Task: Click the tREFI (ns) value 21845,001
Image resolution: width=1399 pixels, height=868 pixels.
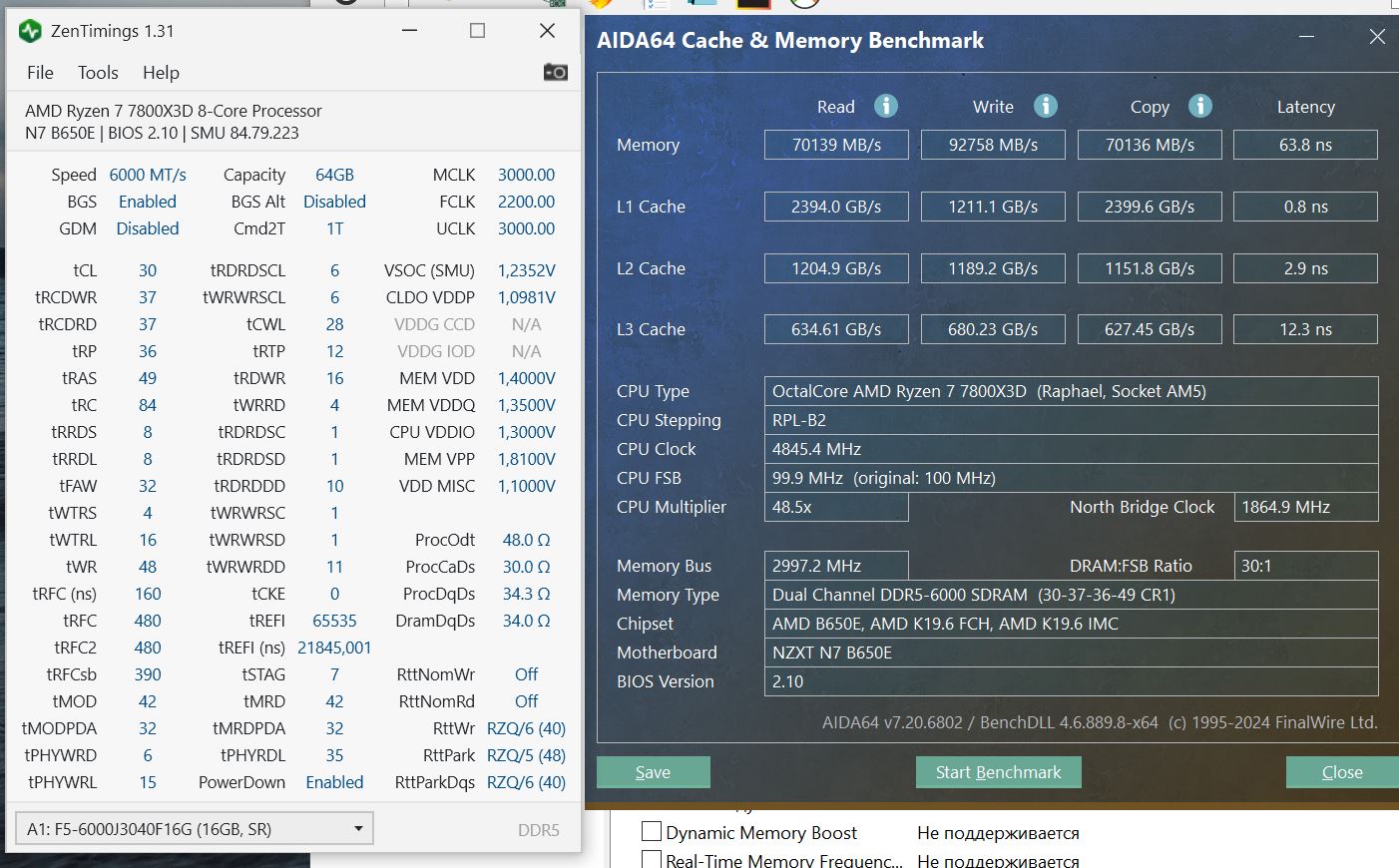Action: click(334, 648)
